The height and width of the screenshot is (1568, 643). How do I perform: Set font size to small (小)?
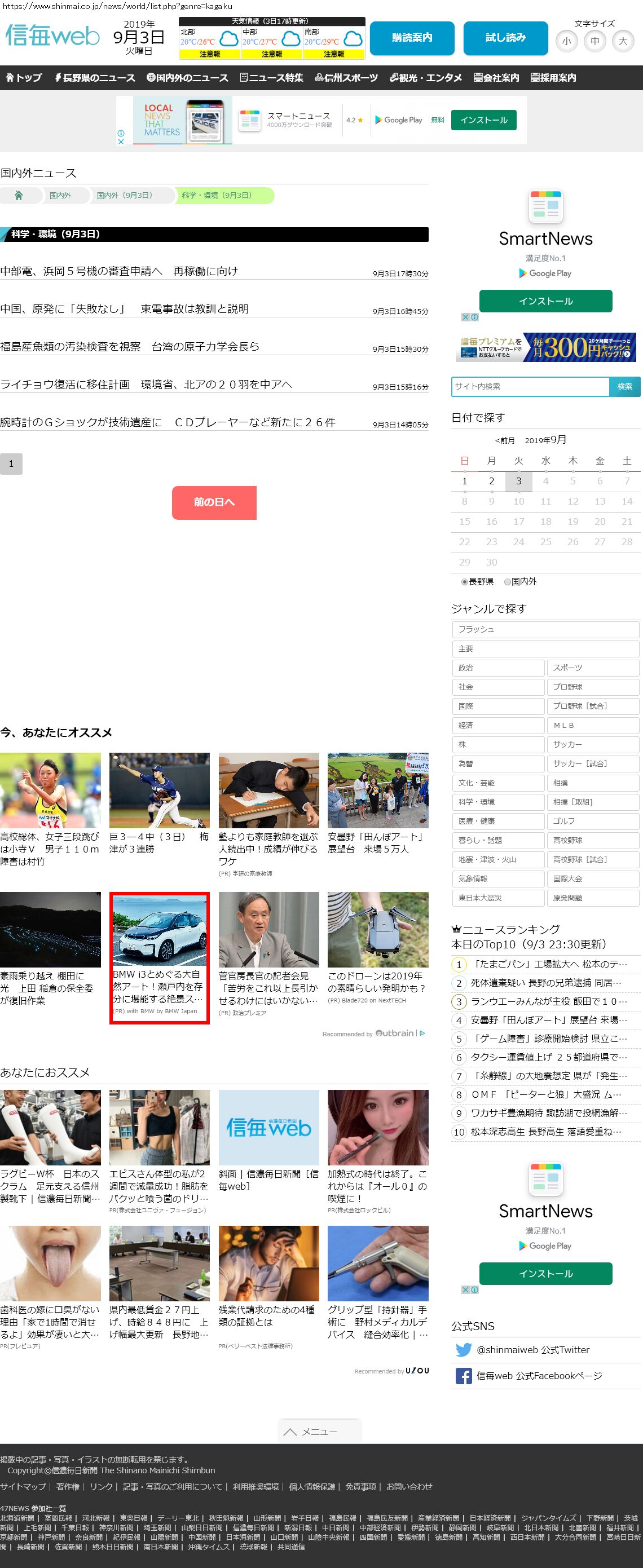[567, 41]
